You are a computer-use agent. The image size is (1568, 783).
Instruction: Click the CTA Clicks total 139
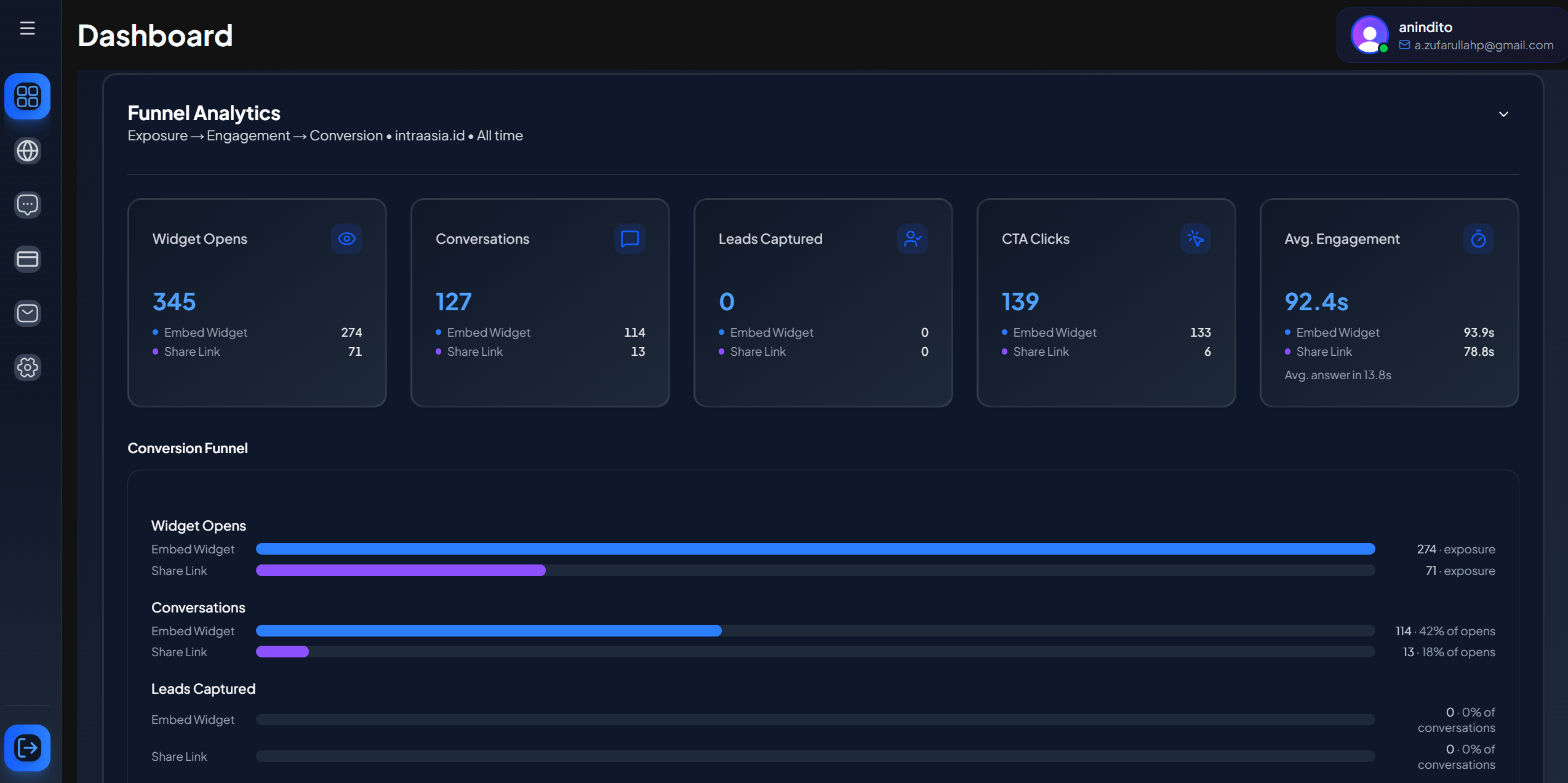(x=1020, y=302)
